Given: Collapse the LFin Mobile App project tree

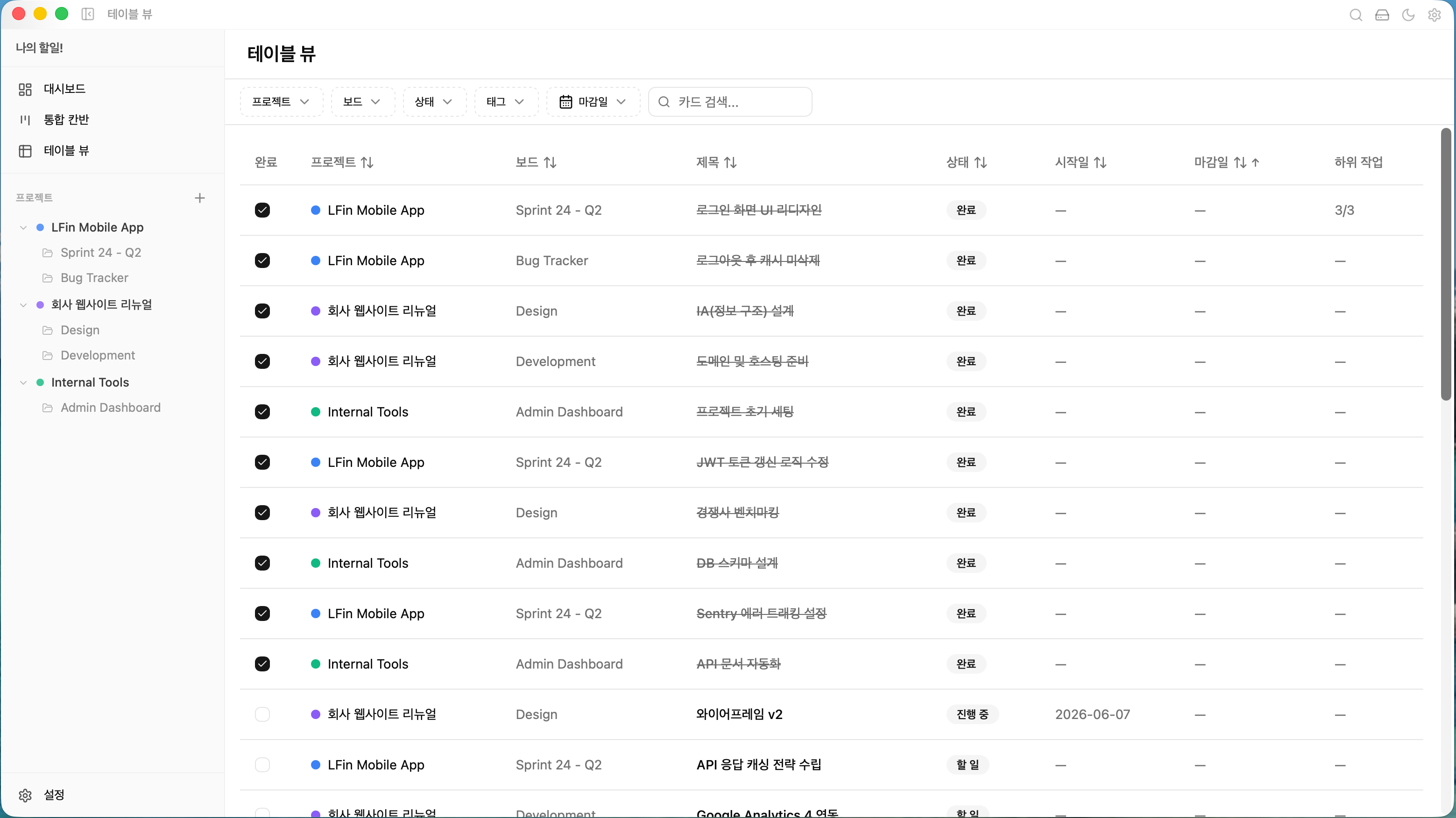Looking at the screenshot, I should pos(23,228).
